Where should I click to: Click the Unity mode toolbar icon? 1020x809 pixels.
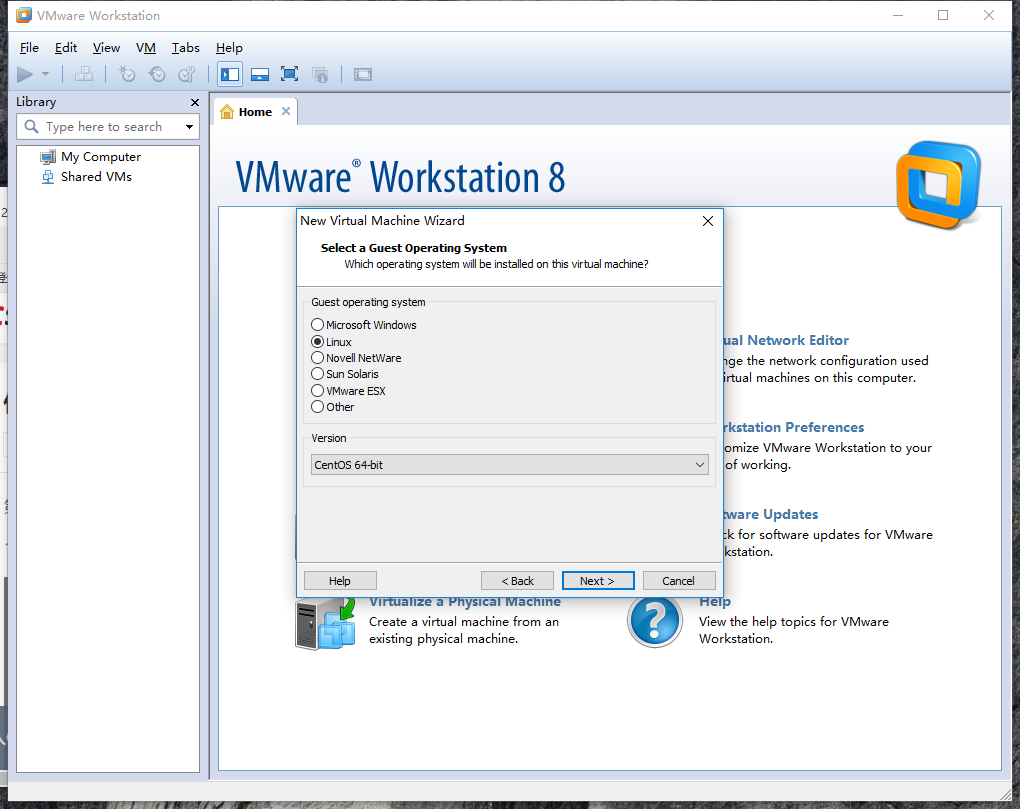(320, 75)
